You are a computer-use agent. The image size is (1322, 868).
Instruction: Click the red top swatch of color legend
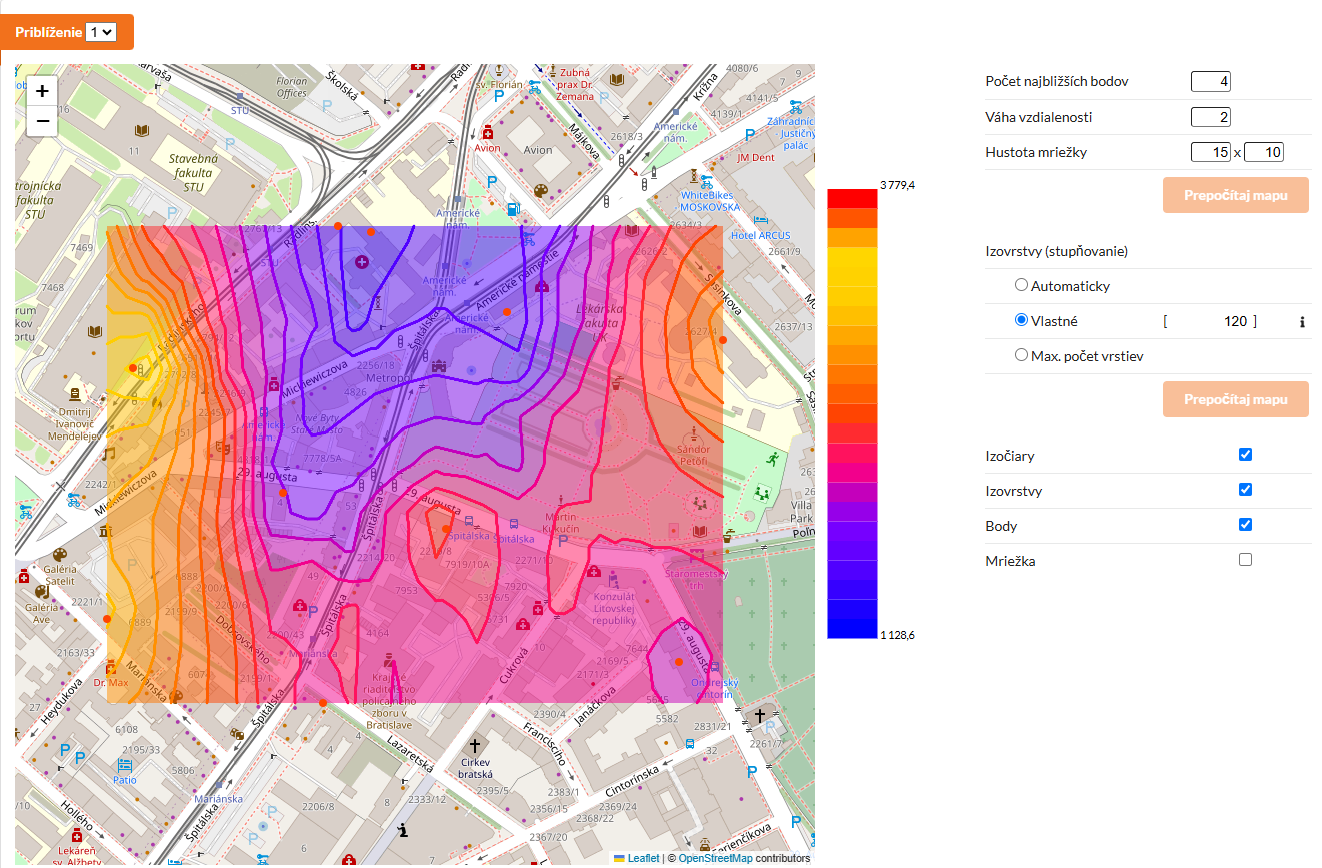click(852, 198)
